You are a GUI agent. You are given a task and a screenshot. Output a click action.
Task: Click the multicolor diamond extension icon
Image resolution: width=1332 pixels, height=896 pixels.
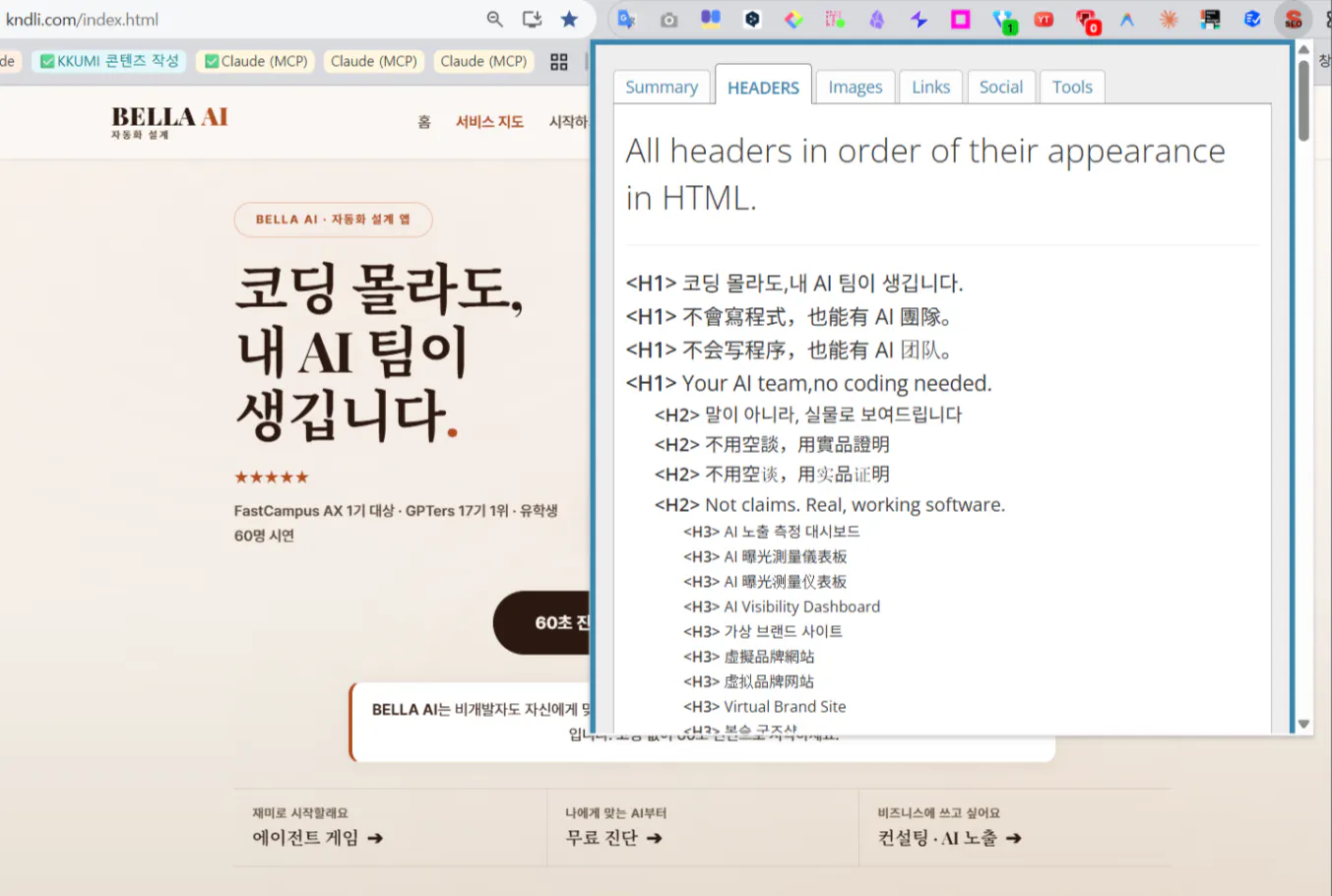[793, 20]
